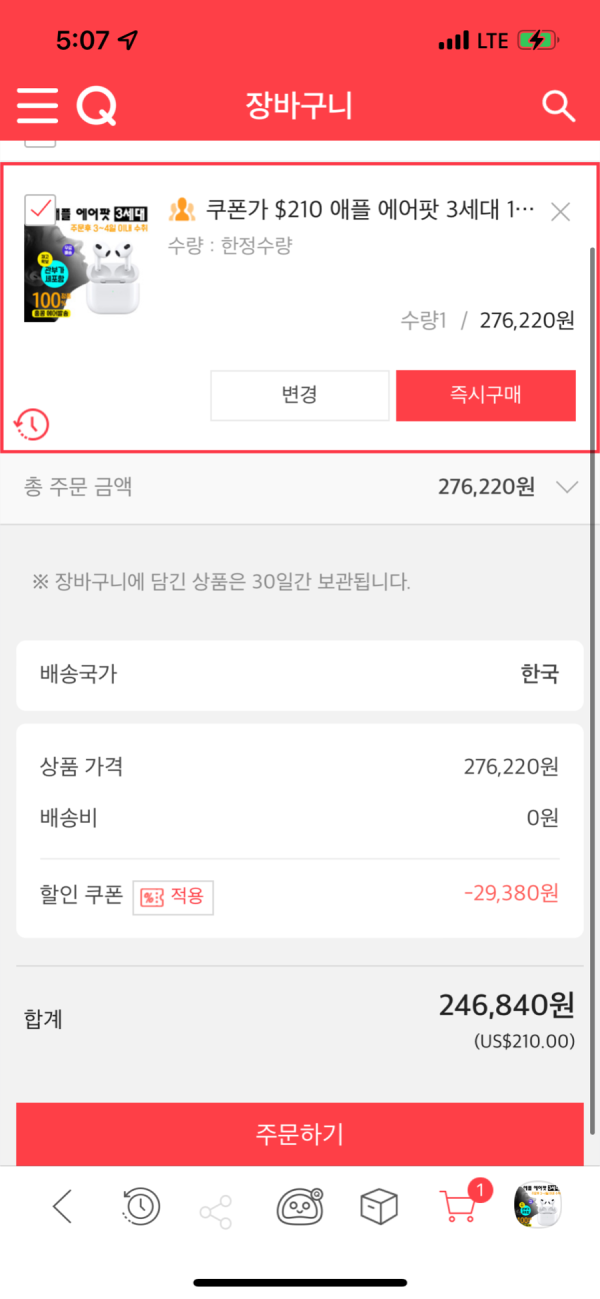The height and width of the screenshot is (1299, 600).
Task: Open search with magnifier icon
Action: tap(557, 105)
